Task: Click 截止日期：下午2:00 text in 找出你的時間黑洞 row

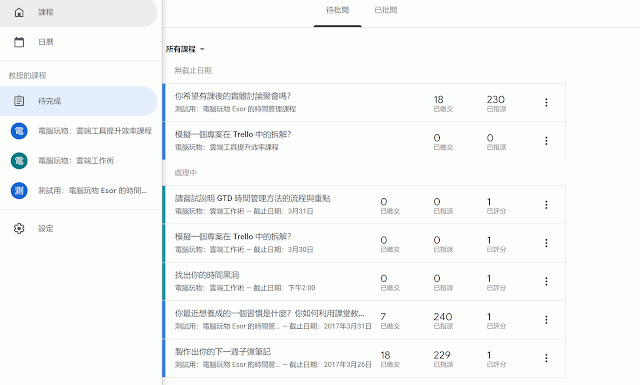Action: 284,288
